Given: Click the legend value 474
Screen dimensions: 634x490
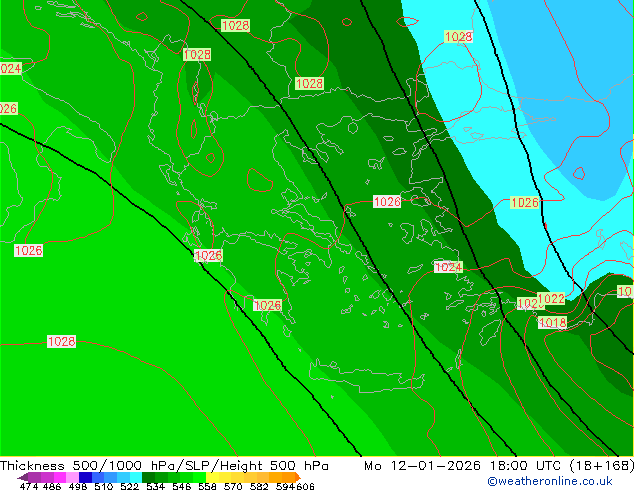Looking at the screenshot, I should coord(29,486).
